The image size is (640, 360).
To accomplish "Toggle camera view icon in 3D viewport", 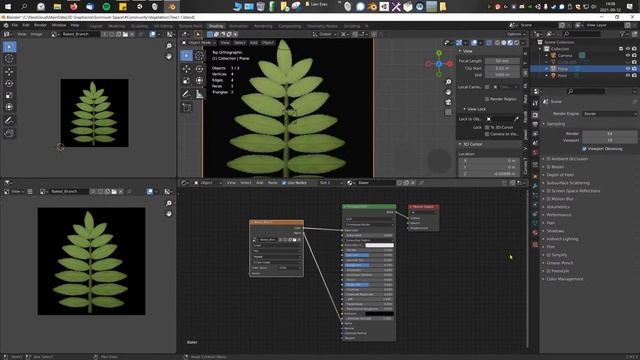I will coord(448,102).
